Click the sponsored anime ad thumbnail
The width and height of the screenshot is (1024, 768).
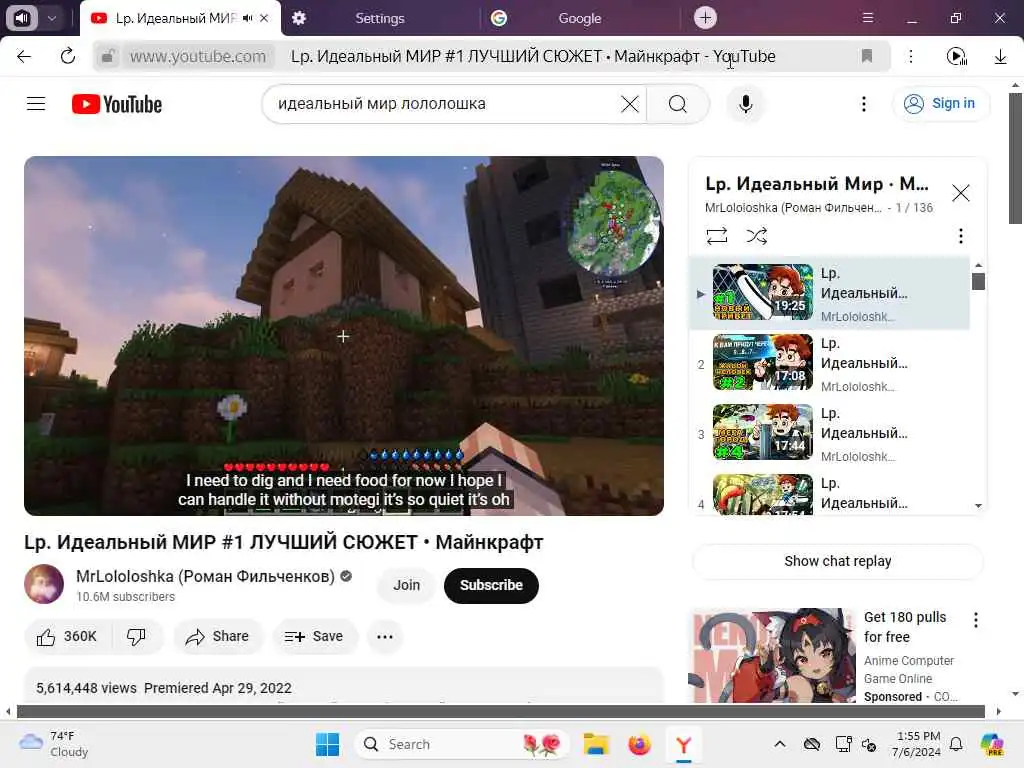click(773, 656)
